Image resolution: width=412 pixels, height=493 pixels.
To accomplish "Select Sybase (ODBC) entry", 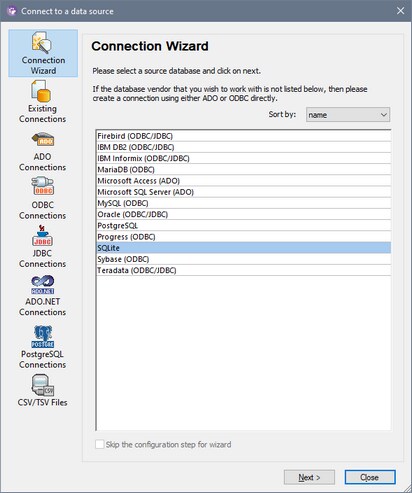I will (244, 259).
